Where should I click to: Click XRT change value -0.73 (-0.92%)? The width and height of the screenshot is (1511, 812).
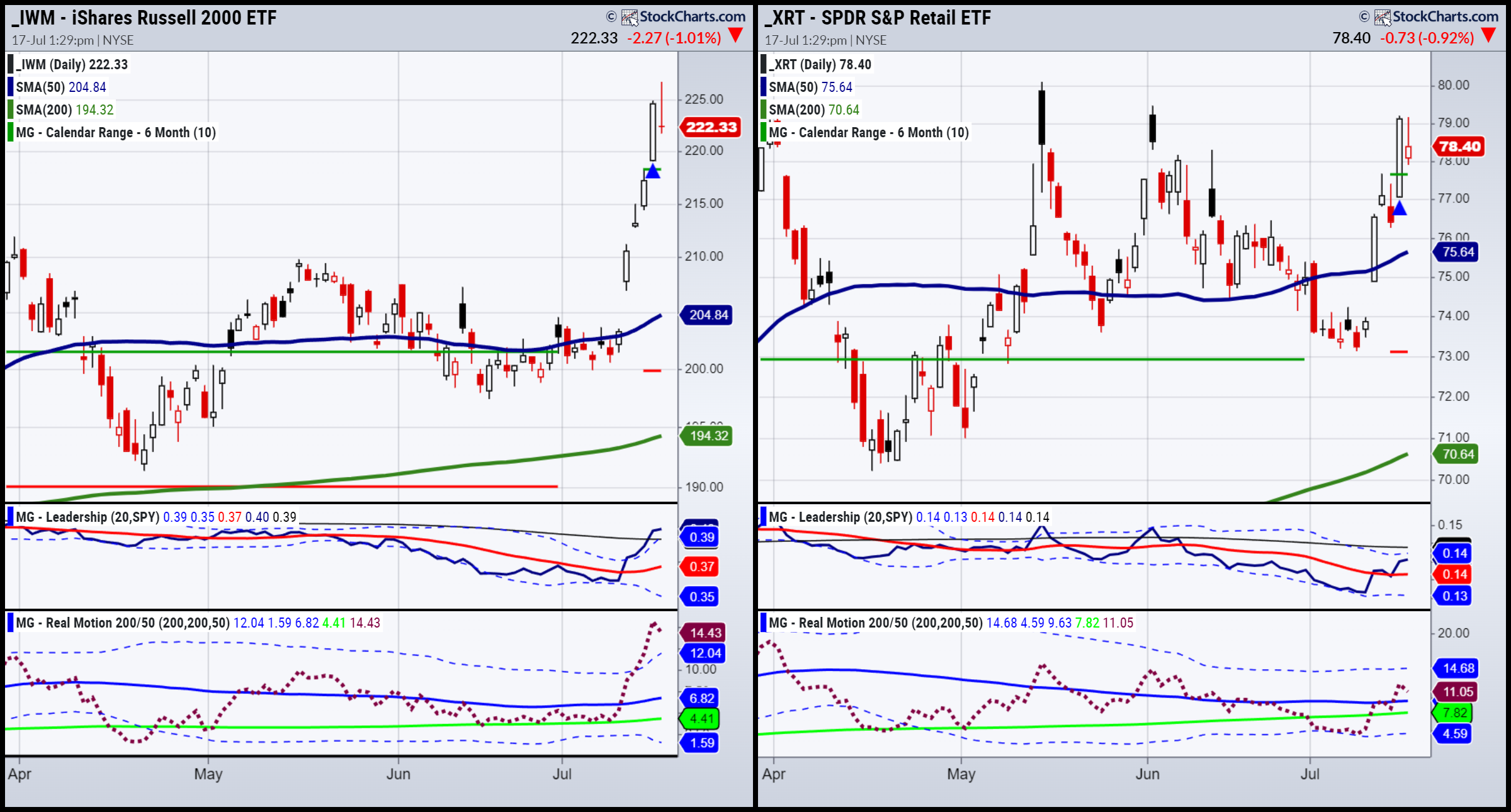click(1427, 38)
